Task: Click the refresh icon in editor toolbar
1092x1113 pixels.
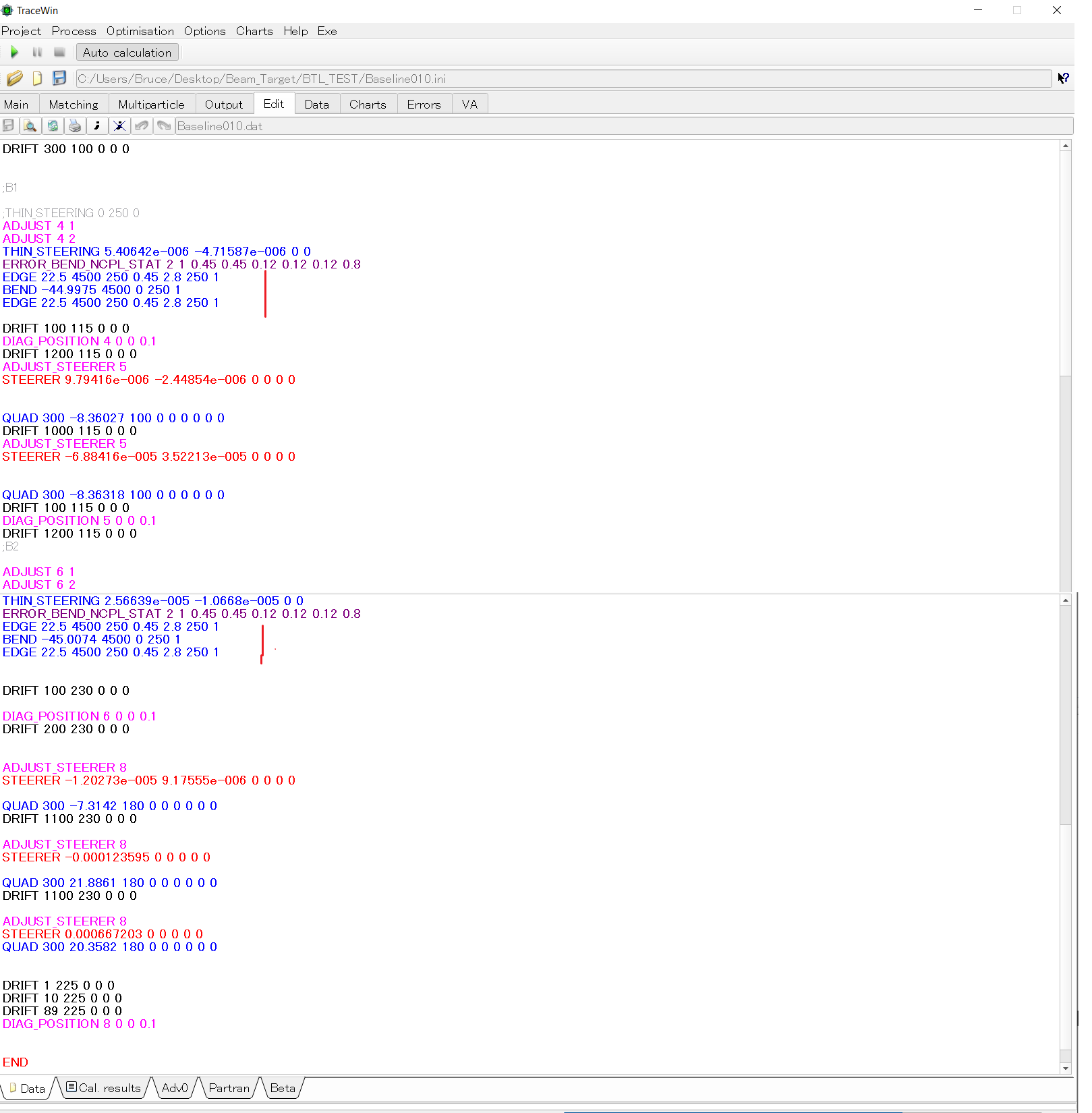Action: 53,125
